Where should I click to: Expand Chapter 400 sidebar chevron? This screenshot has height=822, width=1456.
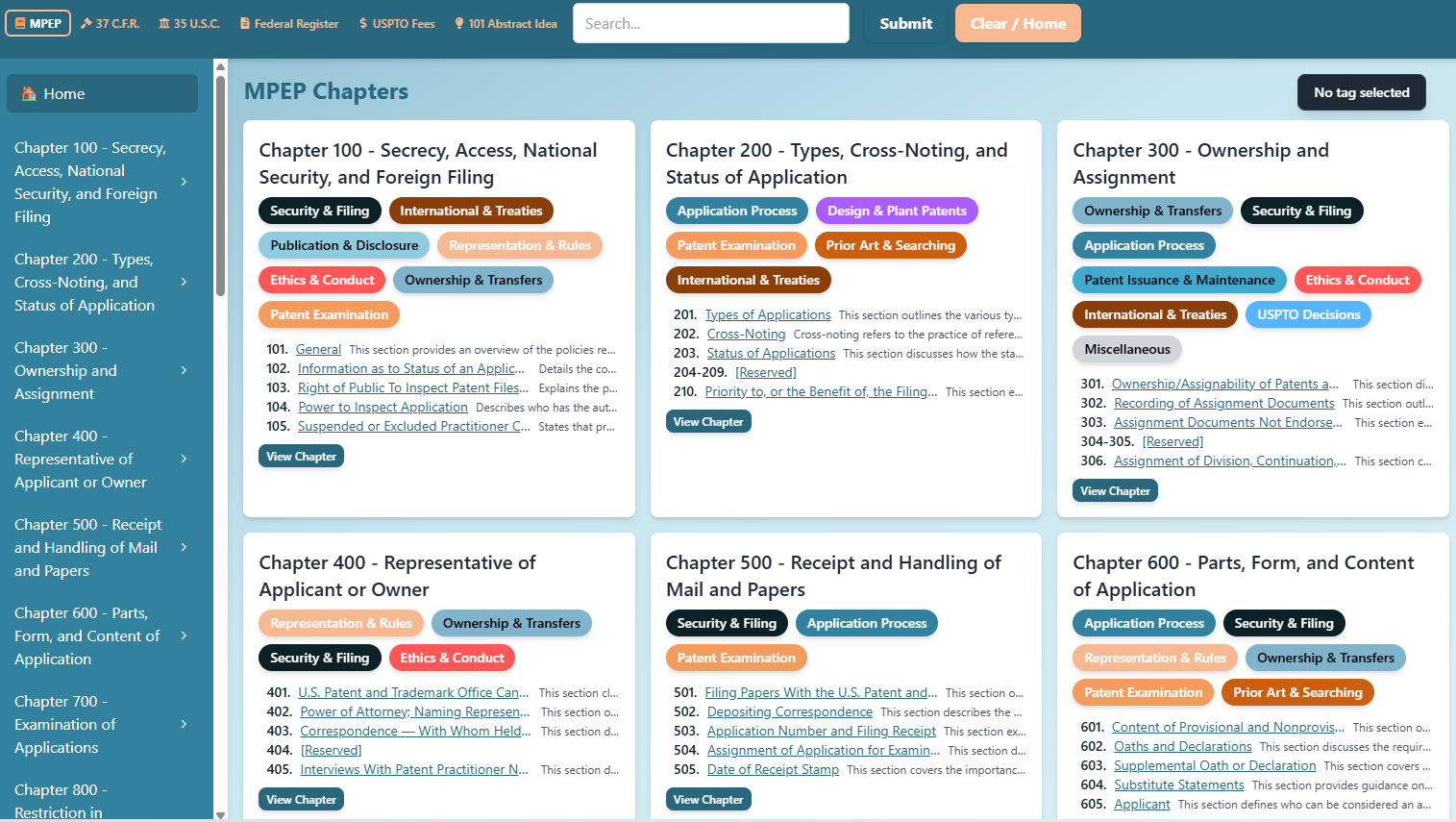coord(184,459)
